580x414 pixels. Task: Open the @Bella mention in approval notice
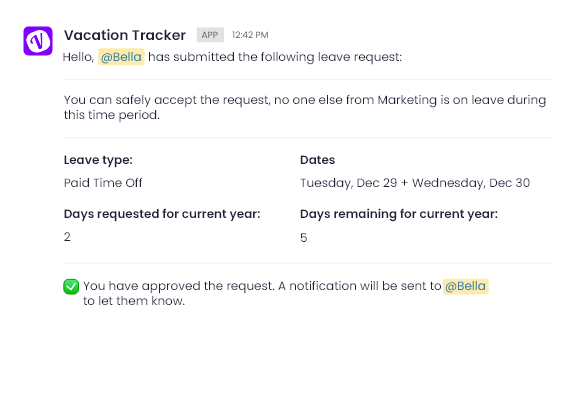[x=466, y=286]
